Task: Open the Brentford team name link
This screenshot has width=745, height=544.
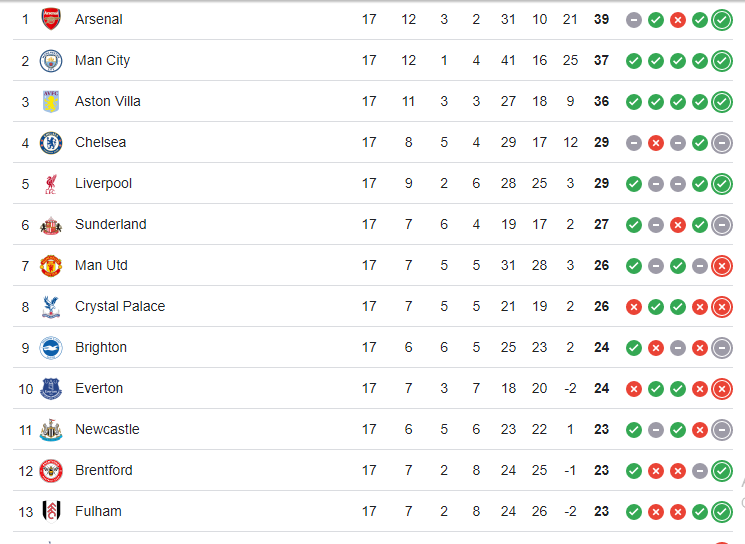Action: pyautogui.click(x=103, y=470)
